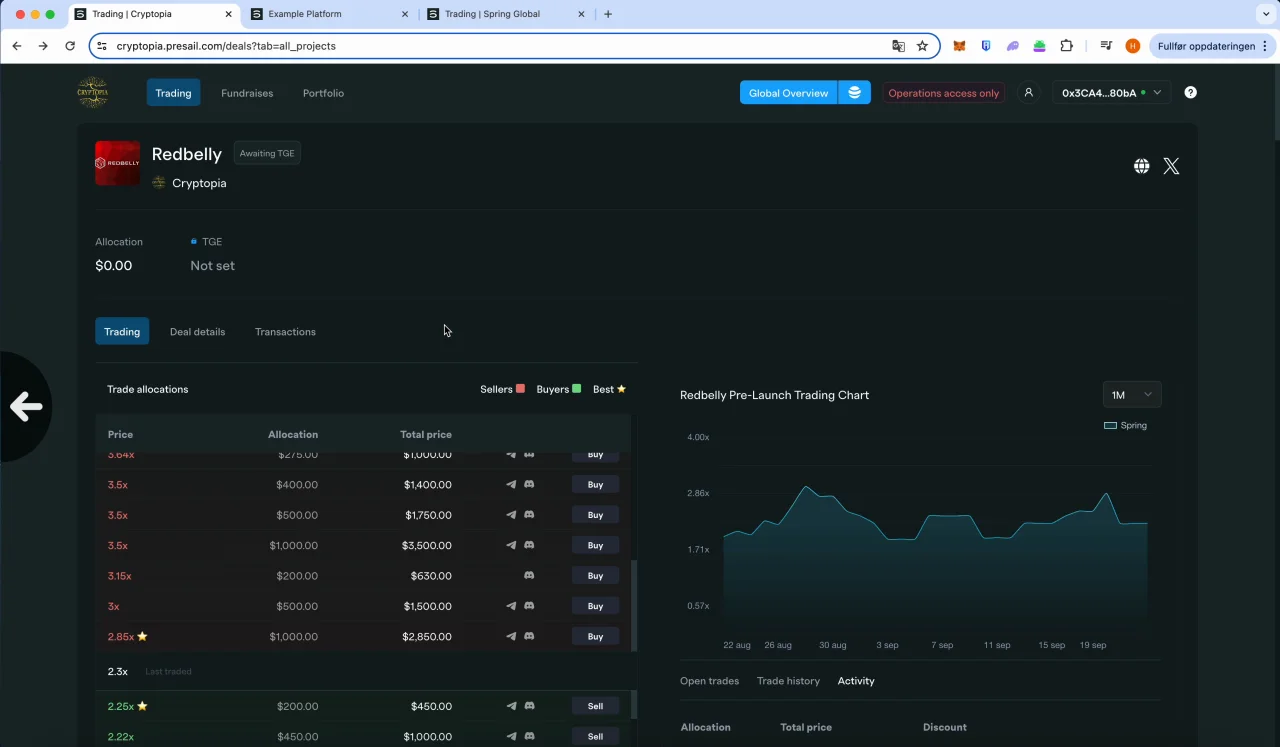Buy the best 2.85x offer
Screen dimensions: 1280x747
click(x=595, y=636)
